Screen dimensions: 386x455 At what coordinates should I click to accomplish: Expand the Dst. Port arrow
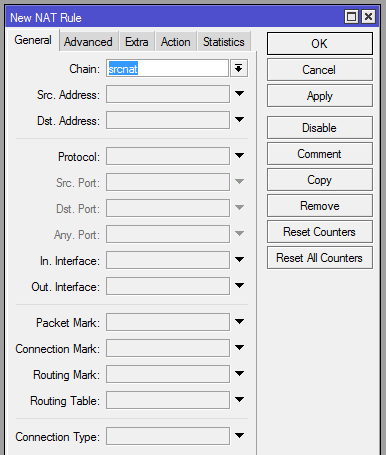tap(239, 208)
